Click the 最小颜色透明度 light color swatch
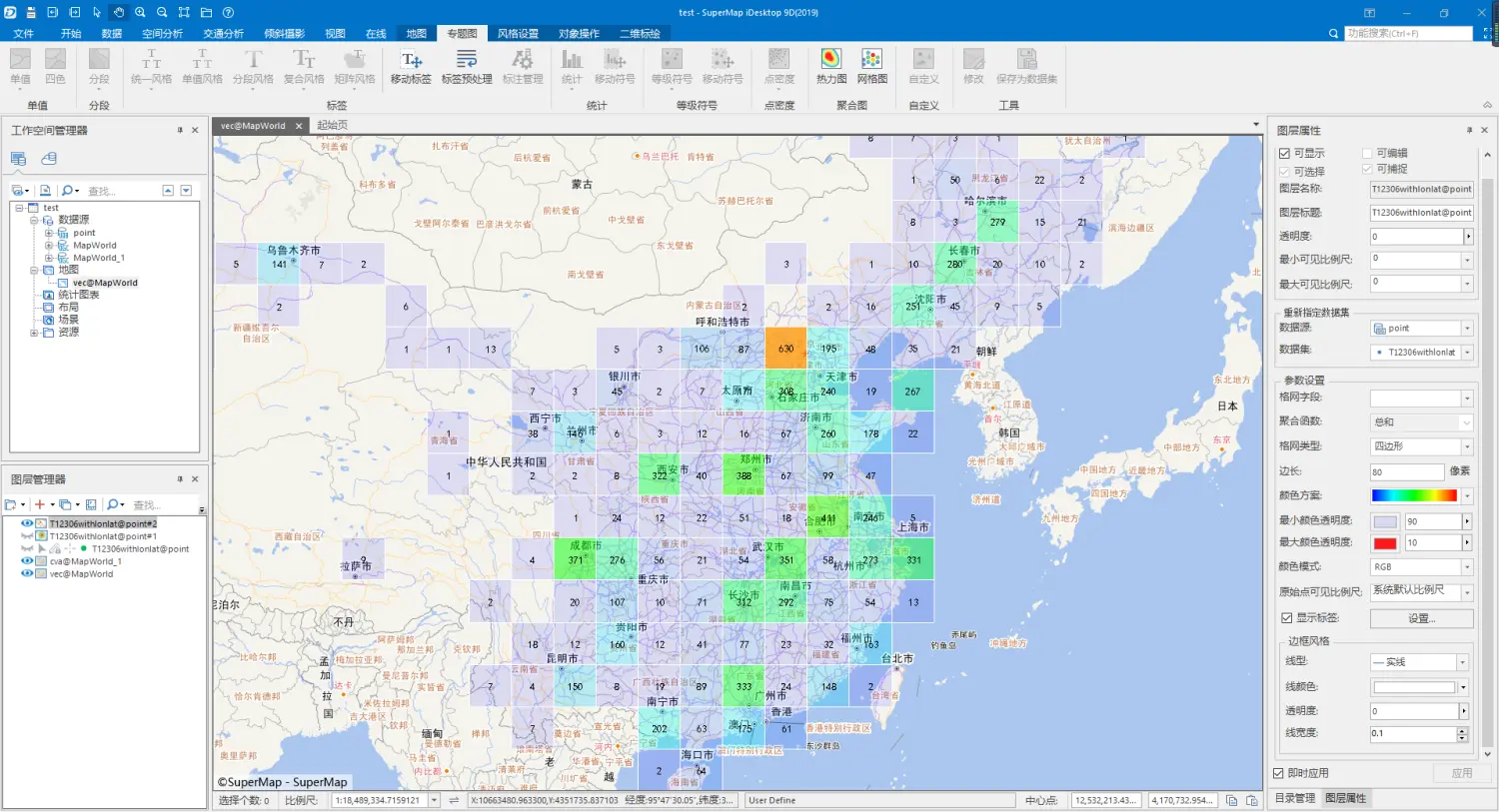This screenshot has height=812, width=1499. pyautogui.click(x=1385, y=522)
